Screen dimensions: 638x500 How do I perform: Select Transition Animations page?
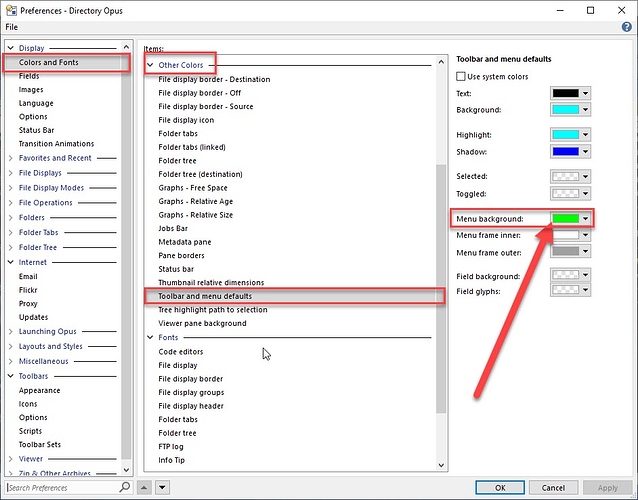pos(56,144)
